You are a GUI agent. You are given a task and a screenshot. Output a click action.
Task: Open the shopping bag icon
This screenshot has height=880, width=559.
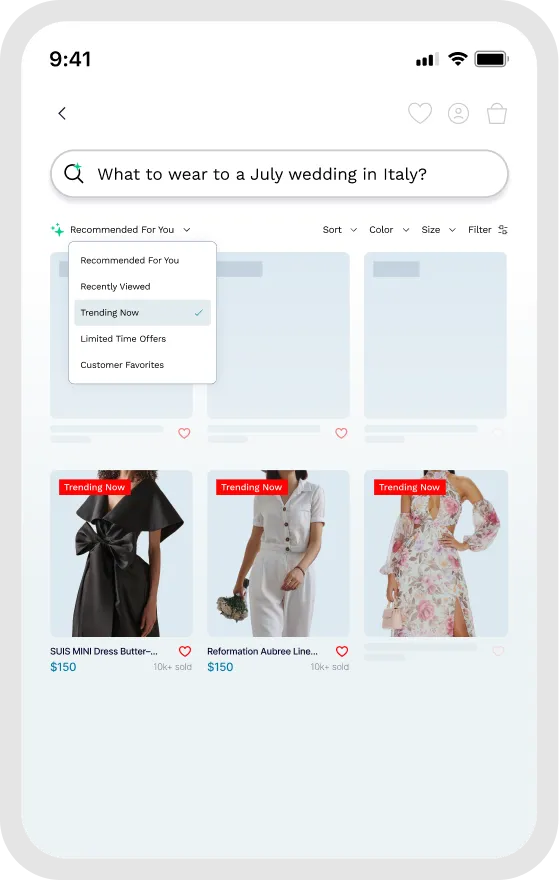click(497, 113)
